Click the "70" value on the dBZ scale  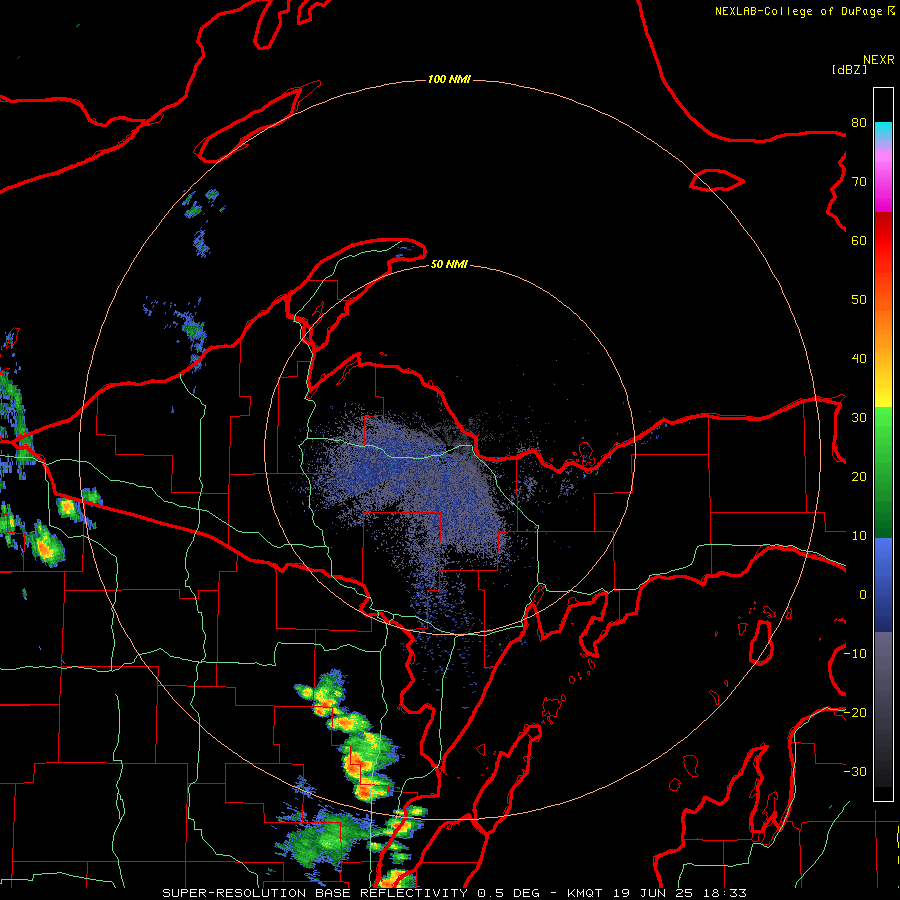(x=859, y=182)
